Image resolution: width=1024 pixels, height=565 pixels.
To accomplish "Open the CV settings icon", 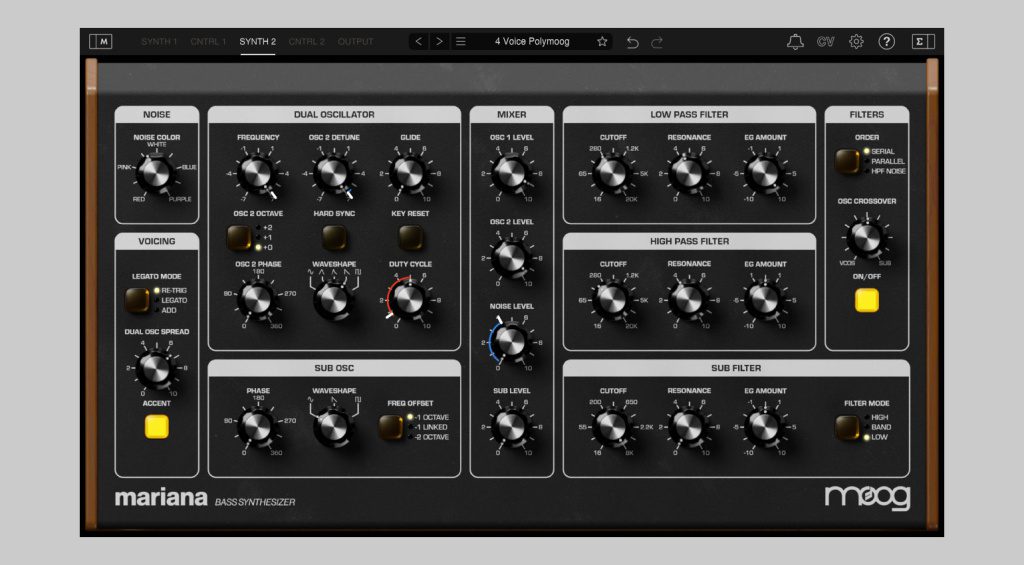I will [825, 42].
